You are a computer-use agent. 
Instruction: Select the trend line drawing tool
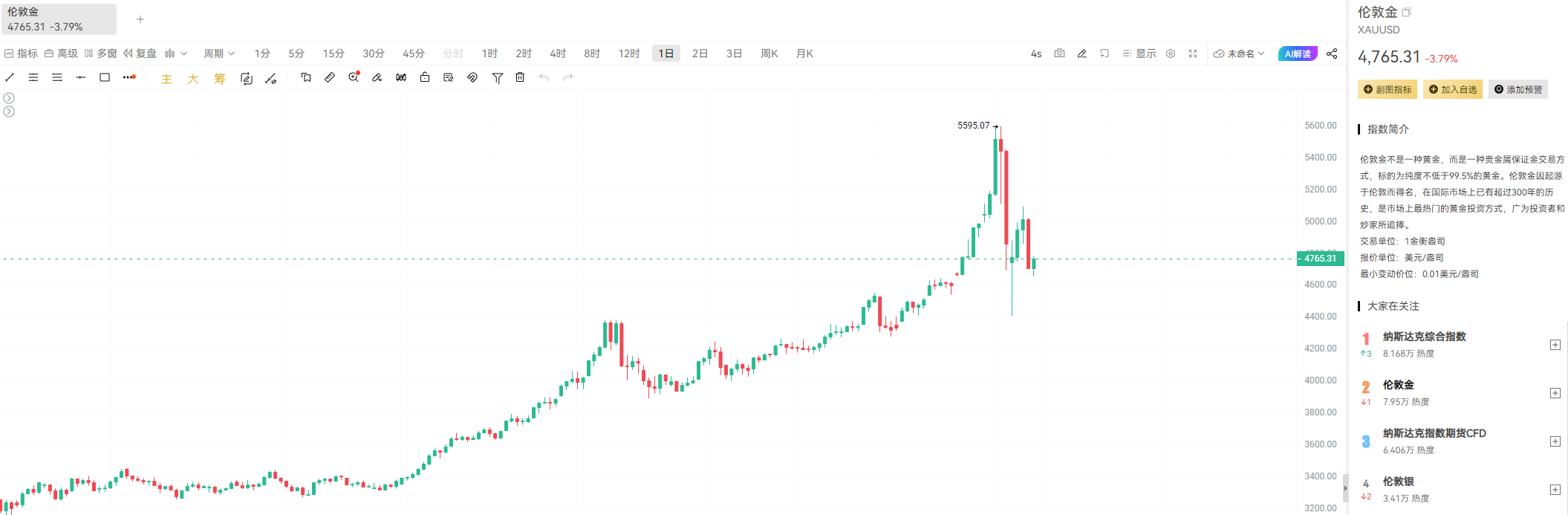click(x=10, y=77)
